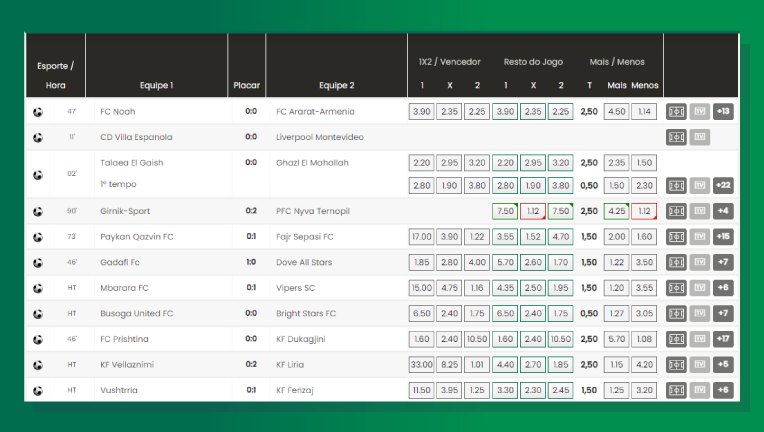Expand +5 markets for KF Vellaznimi
The image size is (764, 432).
(723, 364)
